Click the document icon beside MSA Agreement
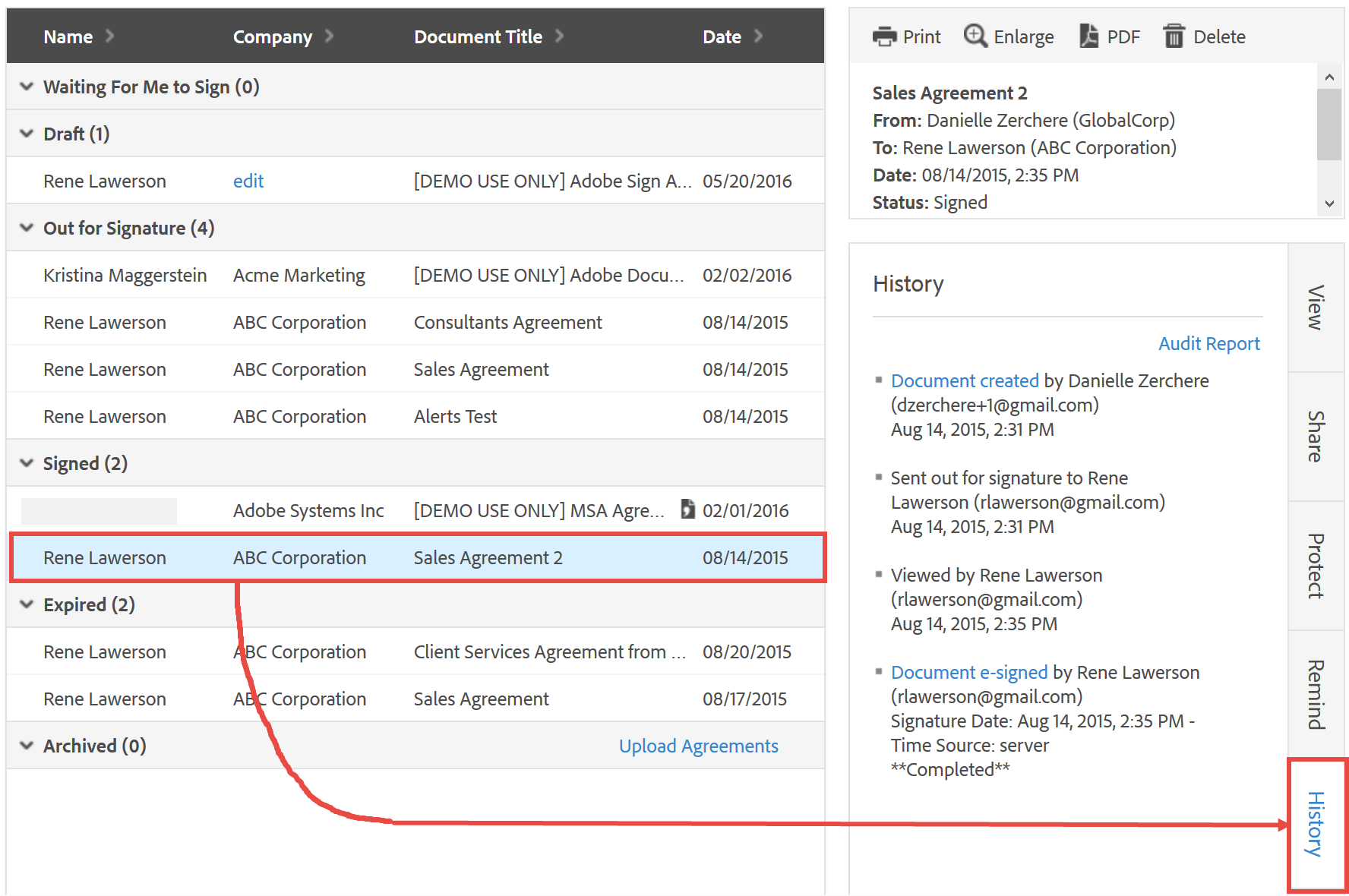The width and height of the screenshot is (1349, 896). tap(687, 510)
